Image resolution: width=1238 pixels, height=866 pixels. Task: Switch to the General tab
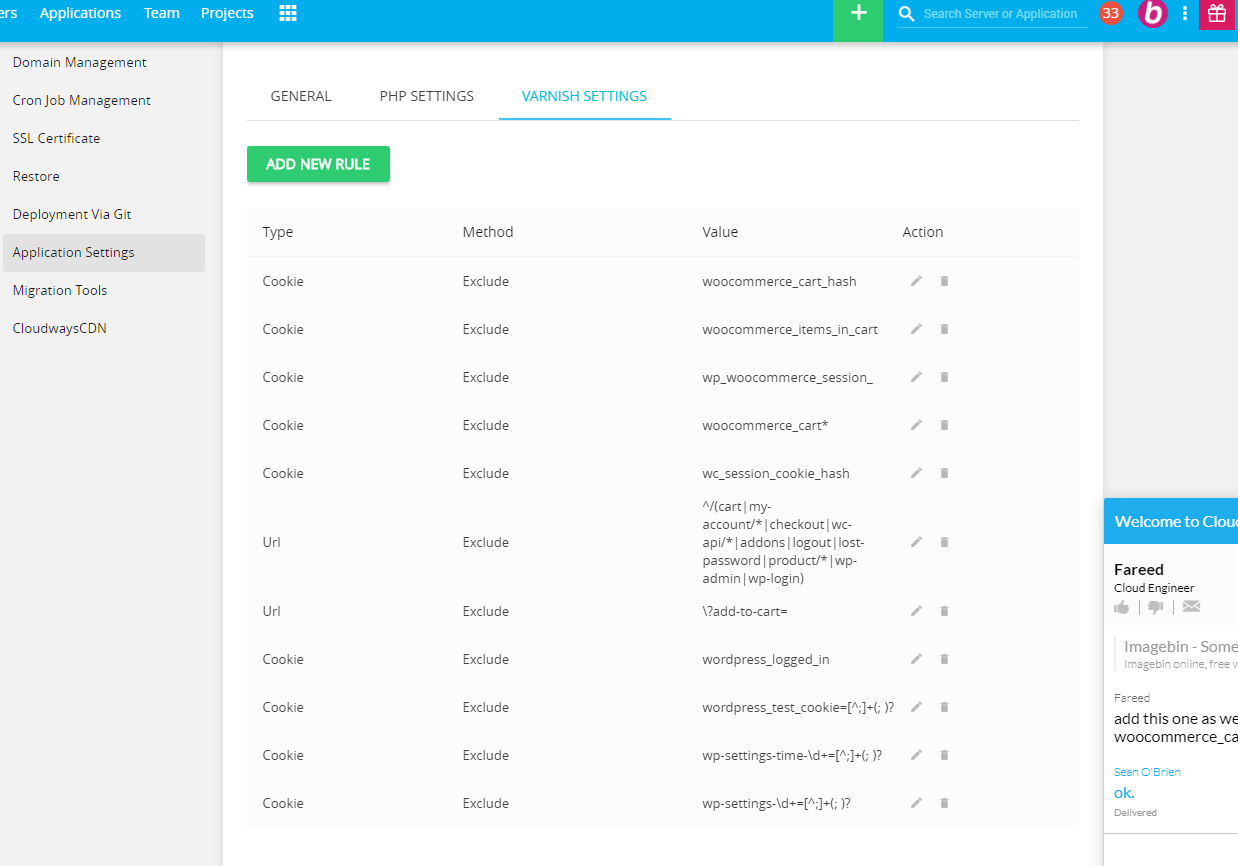pyautogui.click(x=301, y=96)
